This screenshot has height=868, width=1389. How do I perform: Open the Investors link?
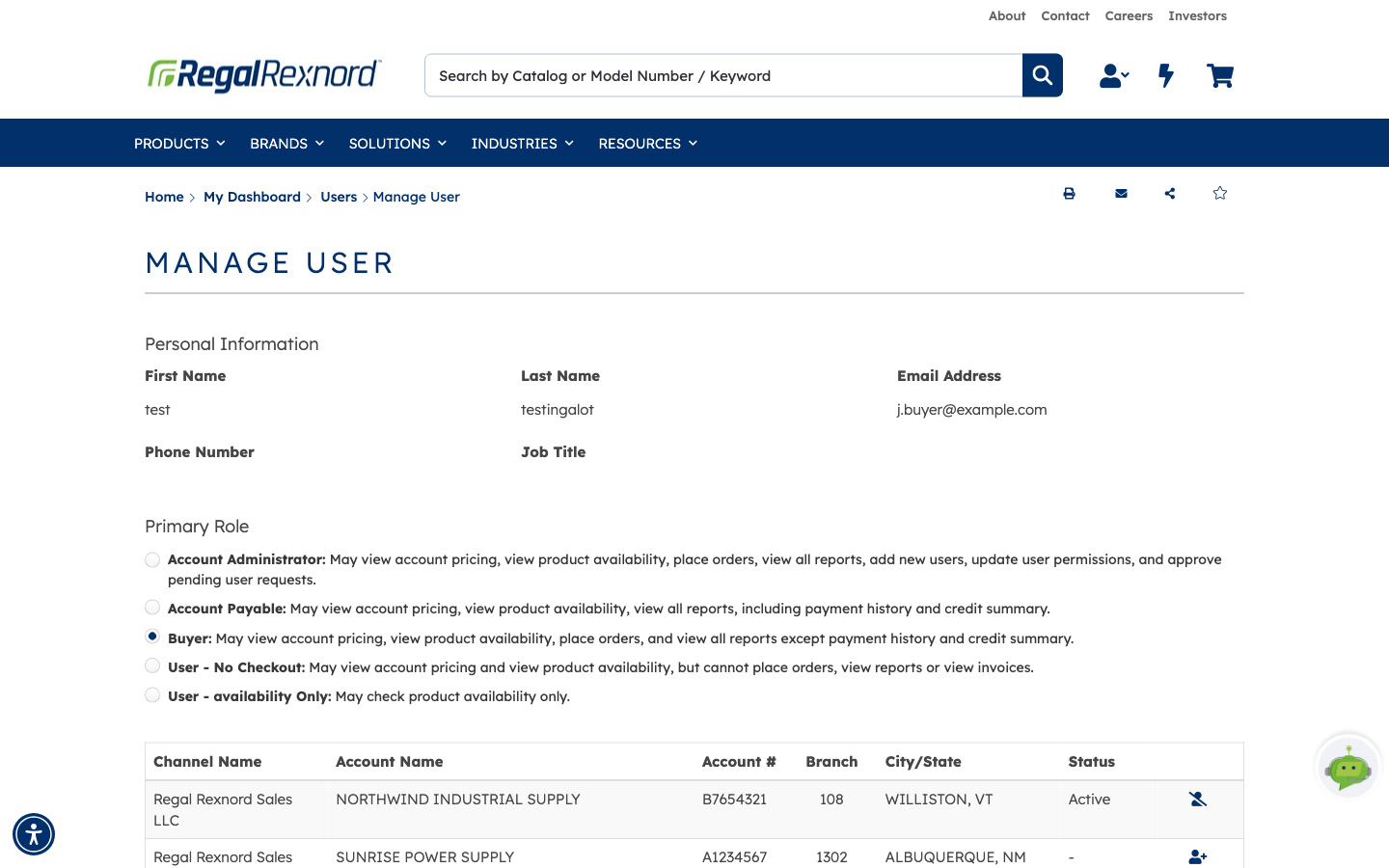coord(1197,16)
